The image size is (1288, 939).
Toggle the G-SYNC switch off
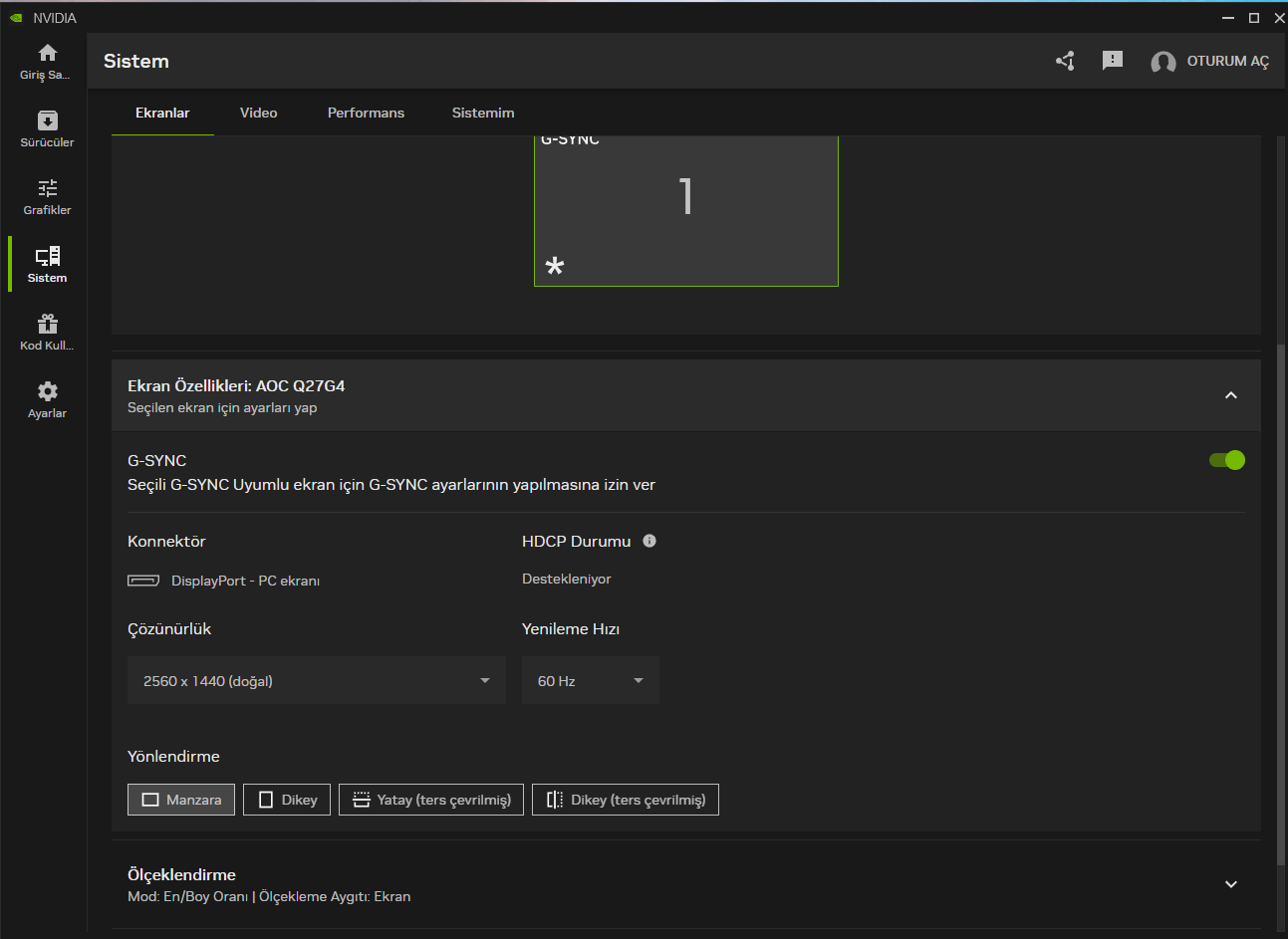(1227, 460)
